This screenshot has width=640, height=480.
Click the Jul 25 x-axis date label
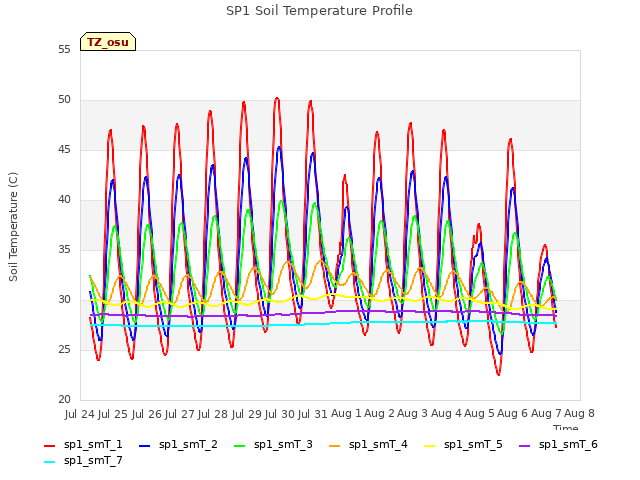click(x=113, y=414)
